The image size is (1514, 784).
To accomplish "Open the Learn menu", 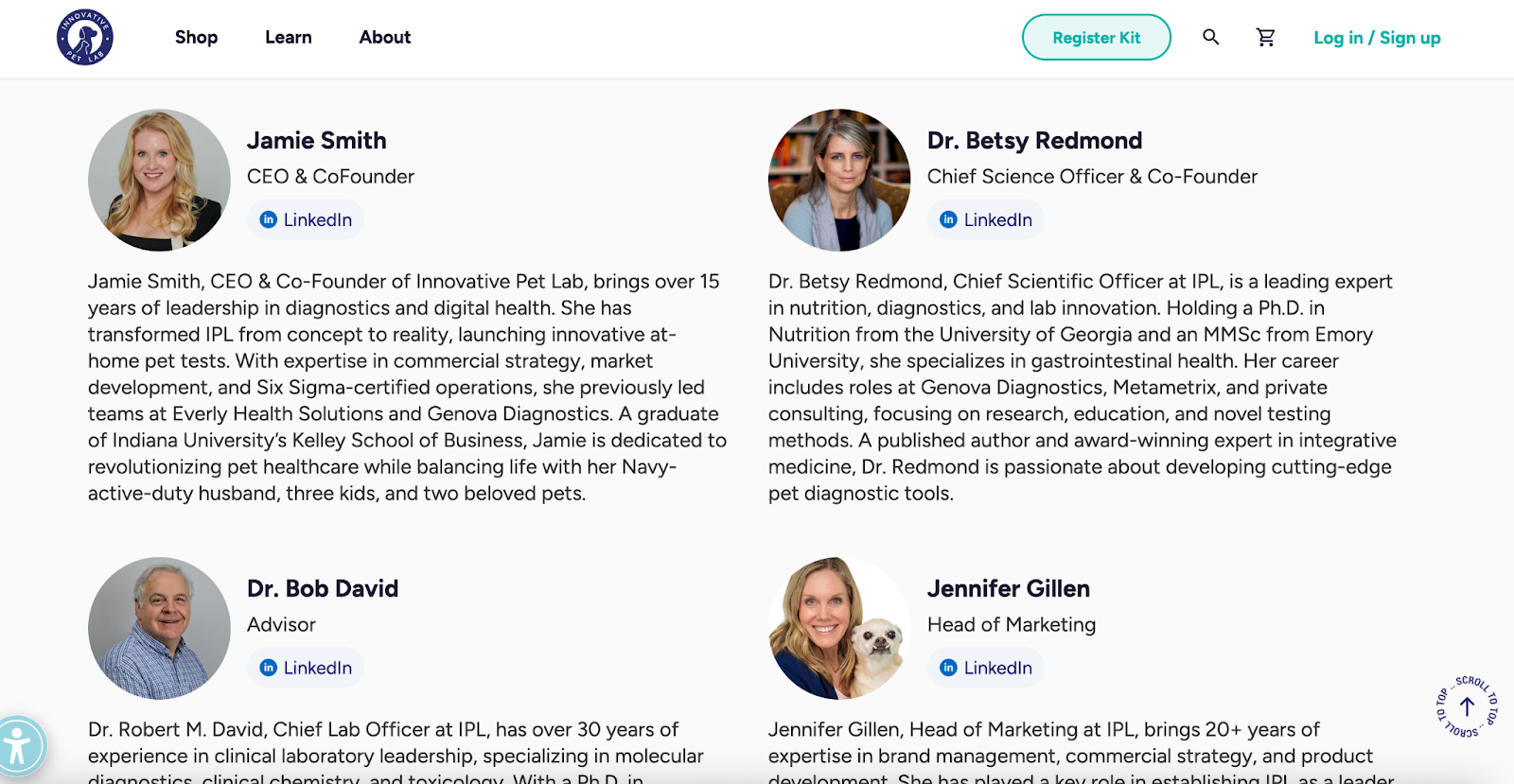I will point(288,37).
